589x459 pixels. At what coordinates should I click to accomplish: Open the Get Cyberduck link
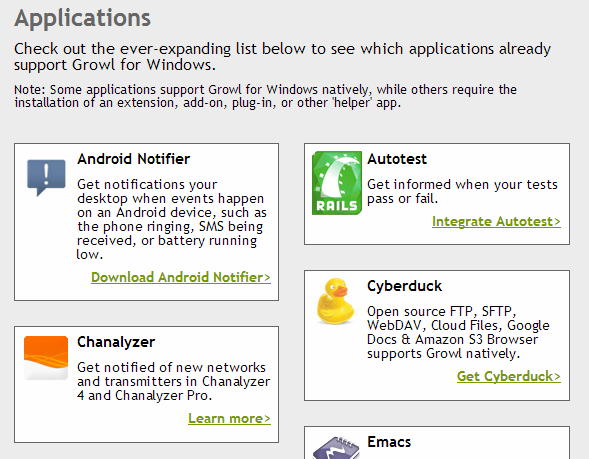tap(509, 376)
